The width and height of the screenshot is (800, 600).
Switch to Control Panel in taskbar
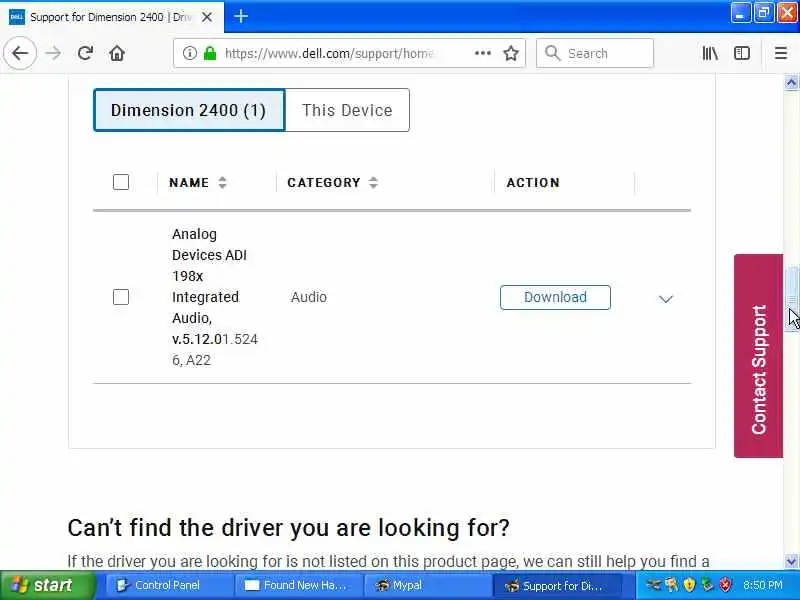tap(168, 585)
